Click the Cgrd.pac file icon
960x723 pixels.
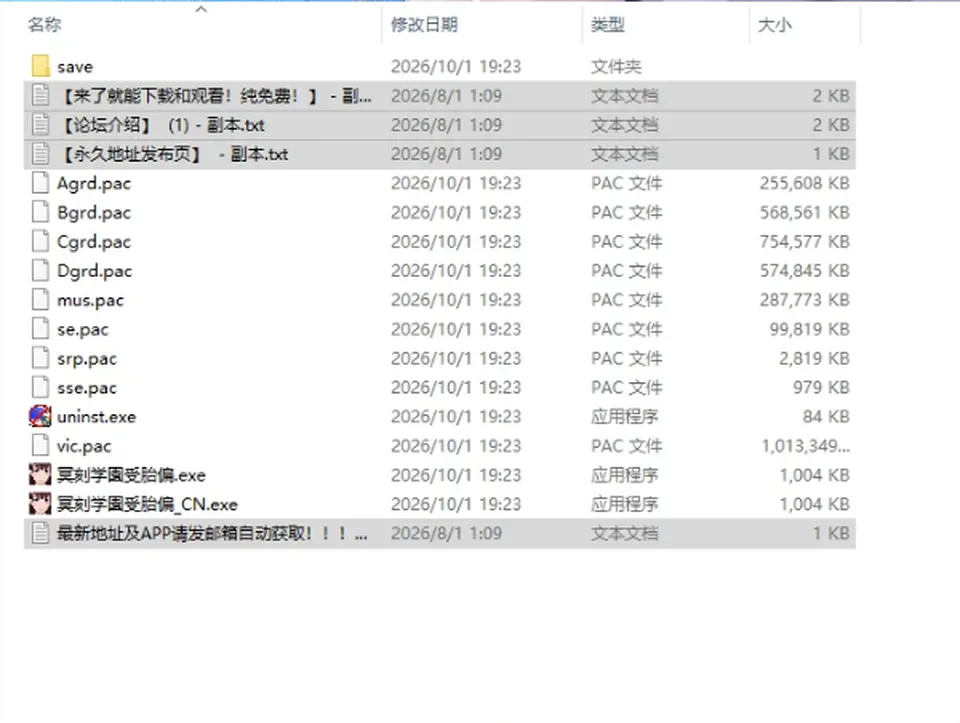tap(40, 242)
